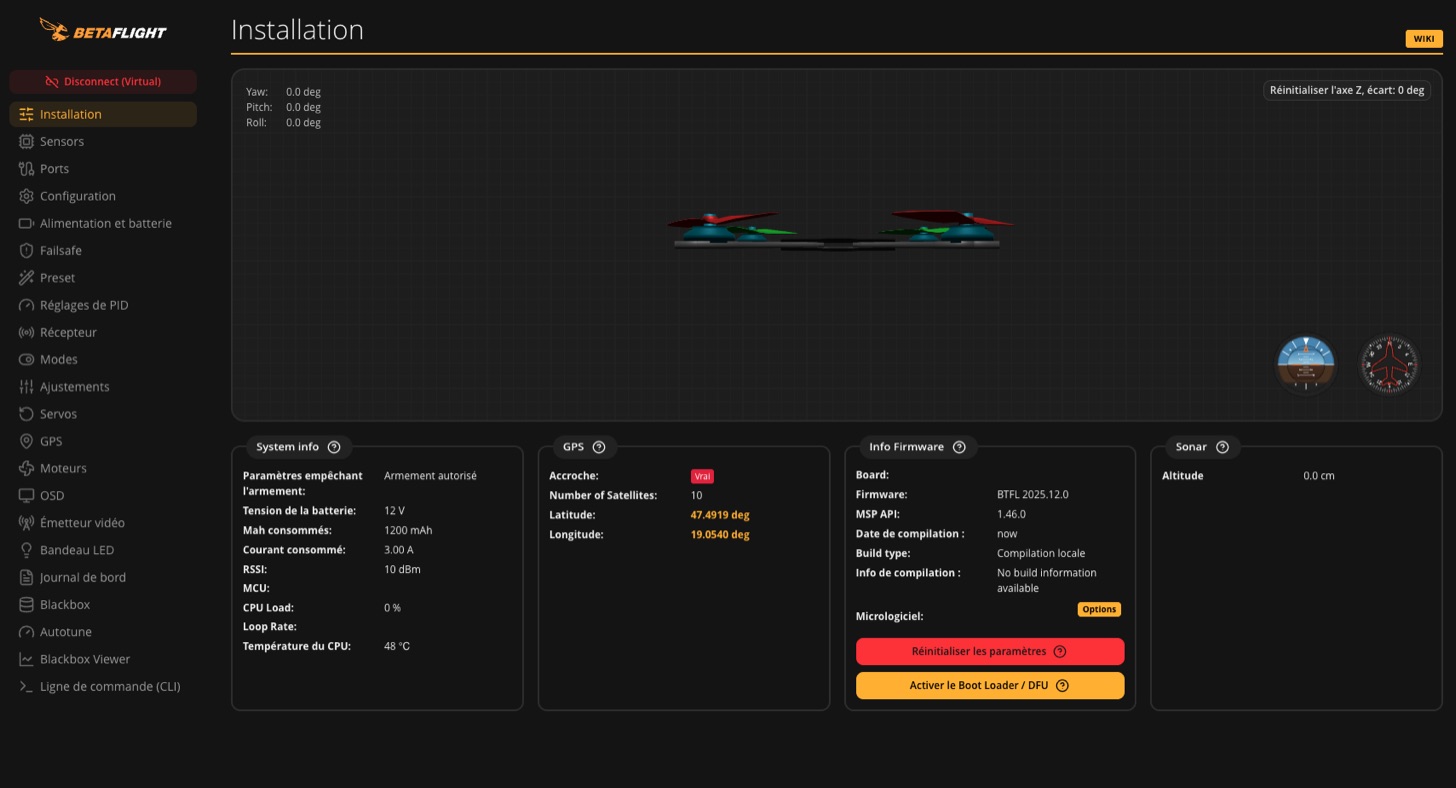
Task: Open the WIKI link
Action: 1424,39
